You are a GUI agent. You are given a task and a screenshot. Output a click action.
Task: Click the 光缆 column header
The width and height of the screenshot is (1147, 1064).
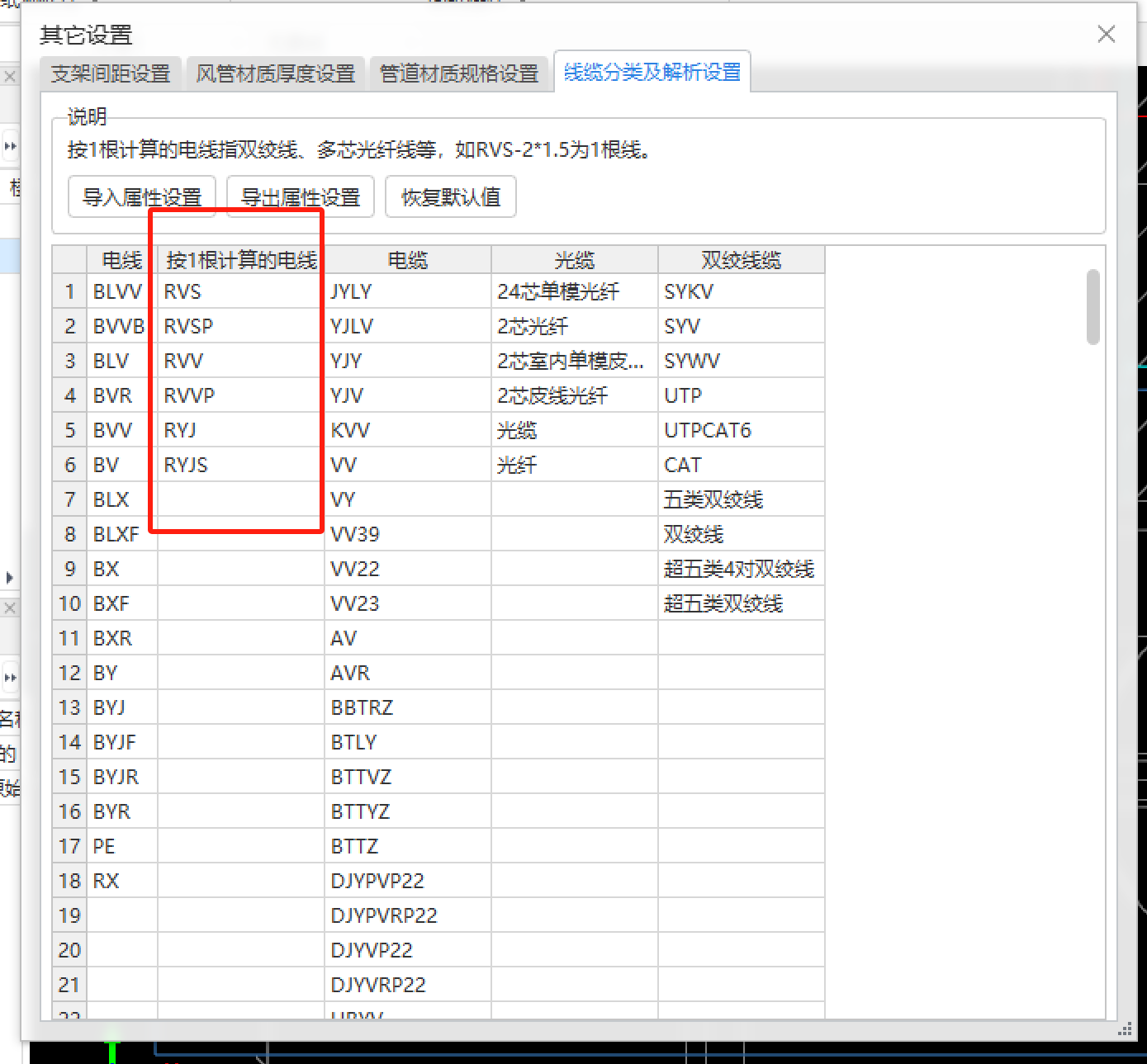click(575, 260)
